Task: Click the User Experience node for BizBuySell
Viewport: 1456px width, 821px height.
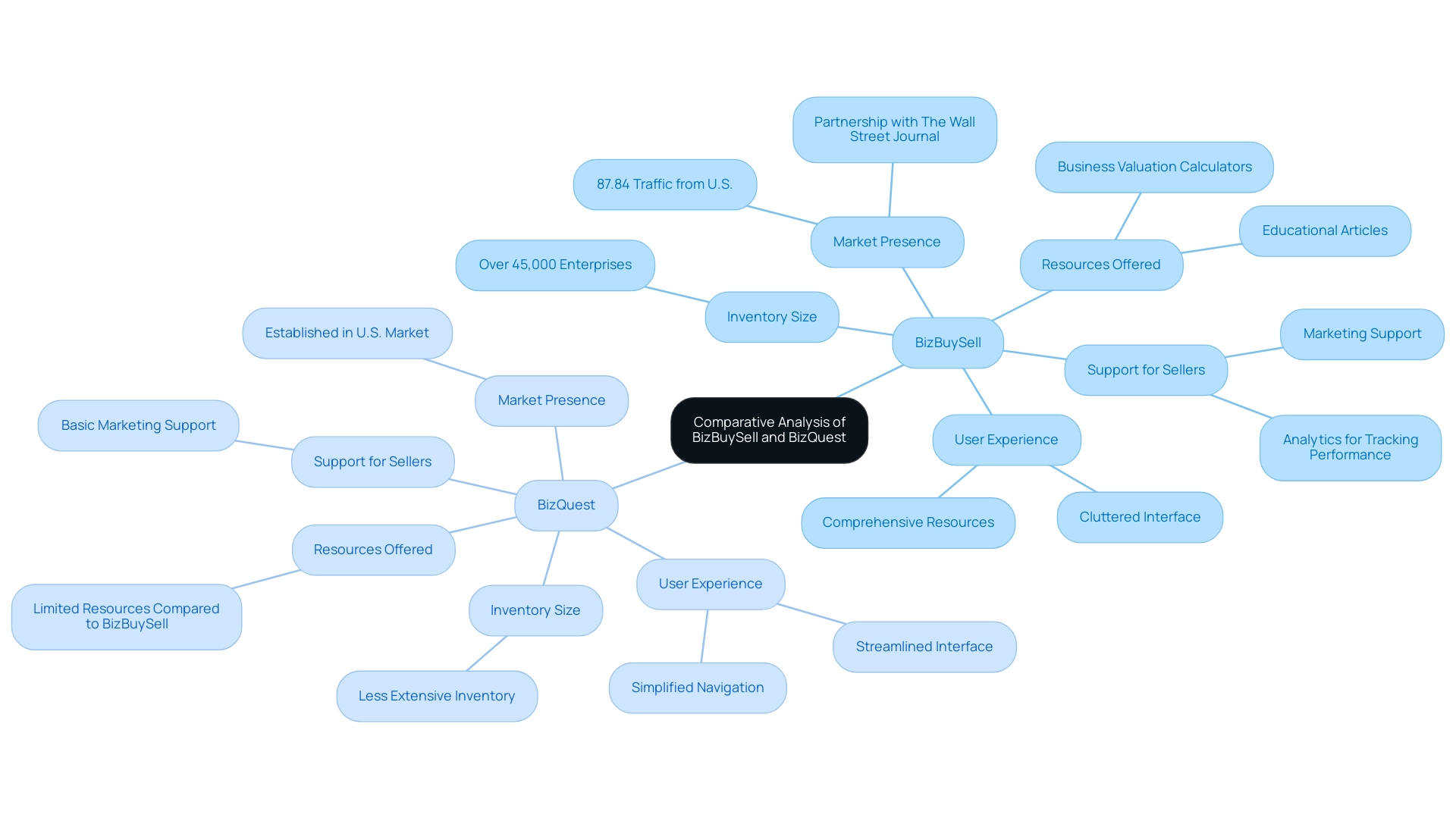Action: [1001, 438]
